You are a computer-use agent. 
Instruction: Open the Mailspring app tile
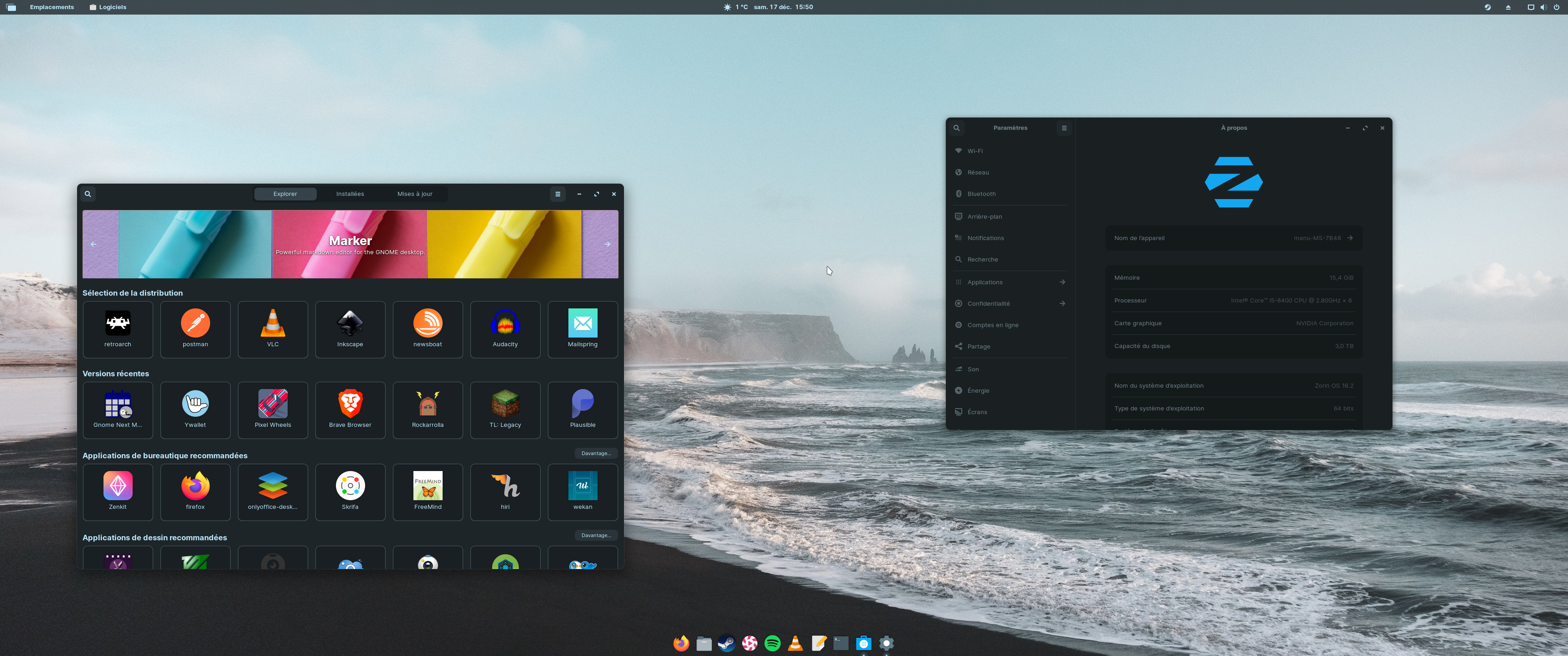582,328
